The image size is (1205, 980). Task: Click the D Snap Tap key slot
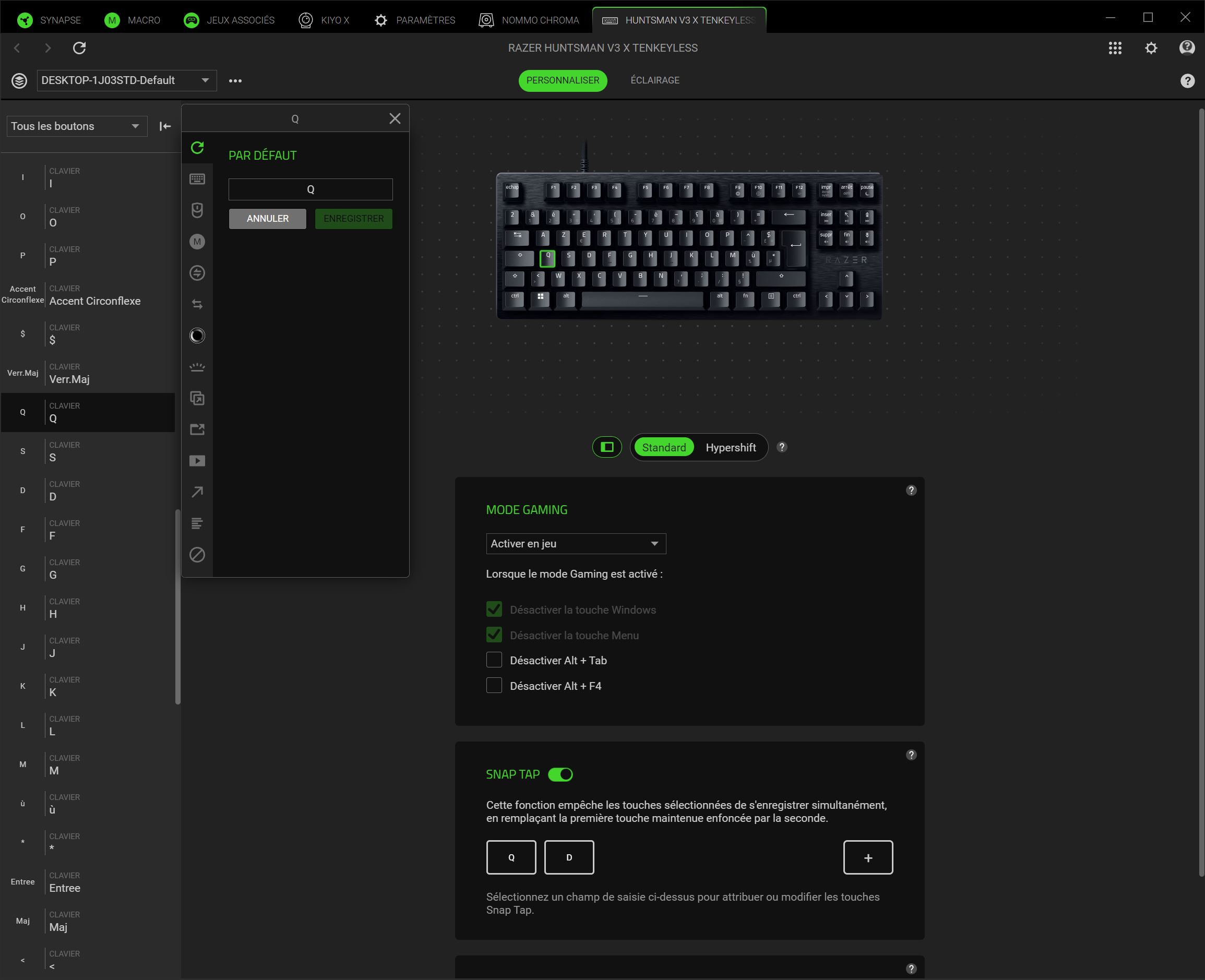point(569,857)
